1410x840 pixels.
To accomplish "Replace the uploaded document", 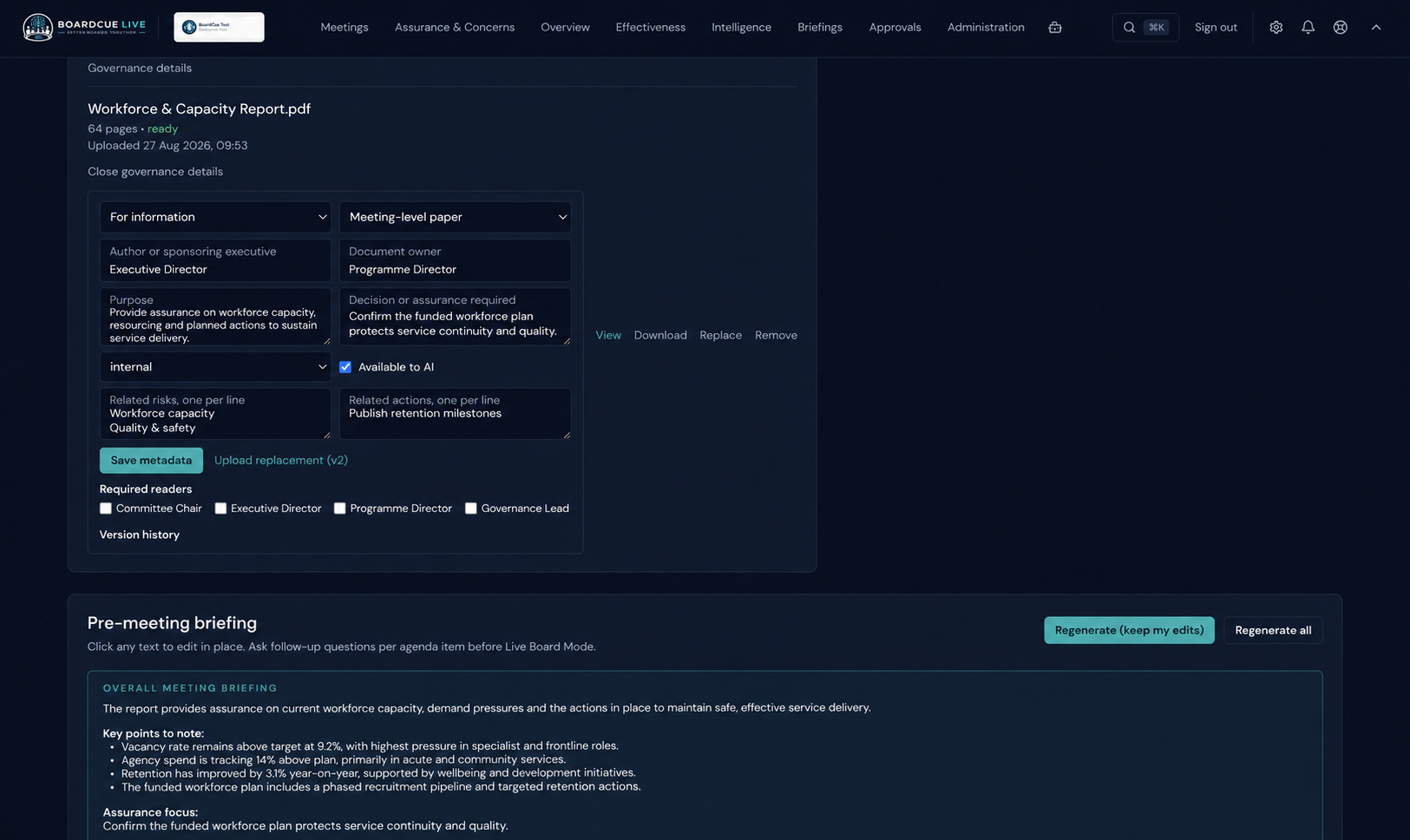I will (721, 335).
